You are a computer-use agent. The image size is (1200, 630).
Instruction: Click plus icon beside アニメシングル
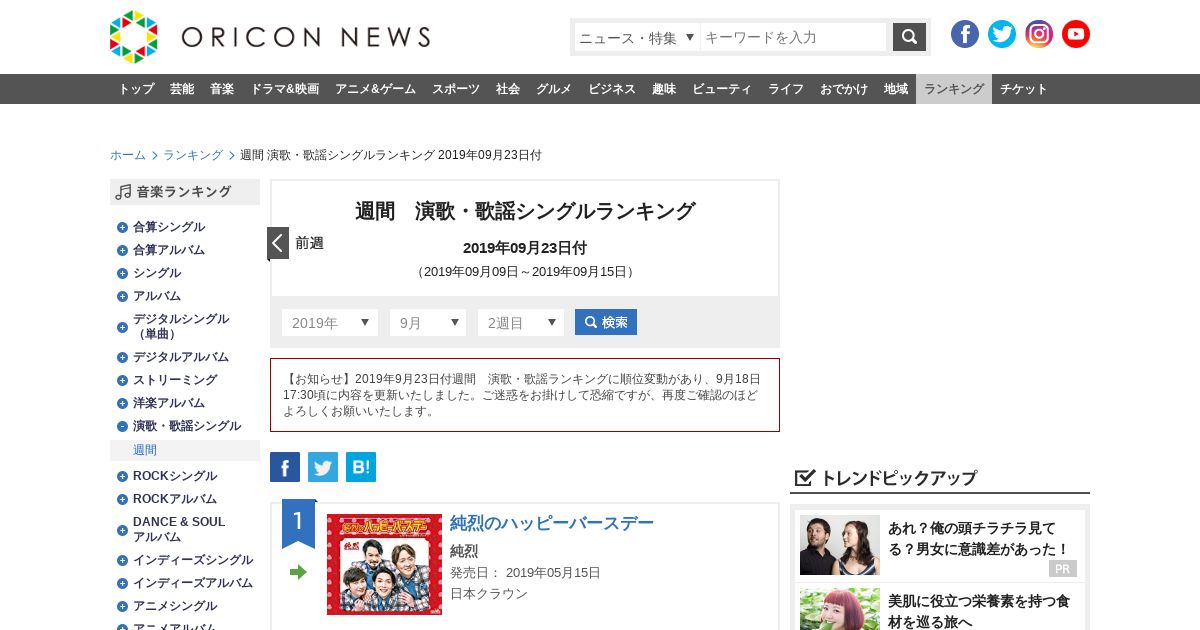point(122,606)
